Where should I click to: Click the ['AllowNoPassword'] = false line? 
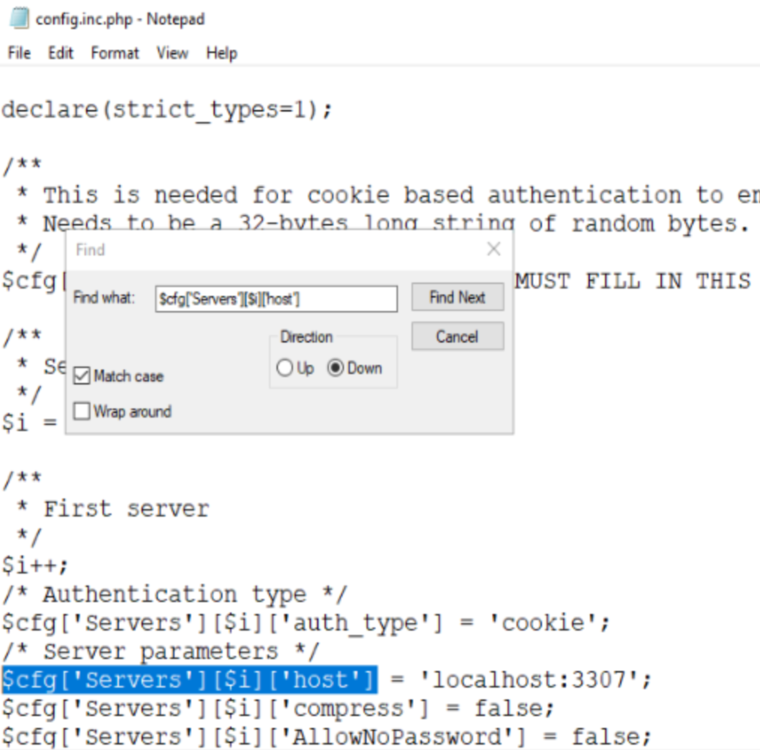point(326,737)
